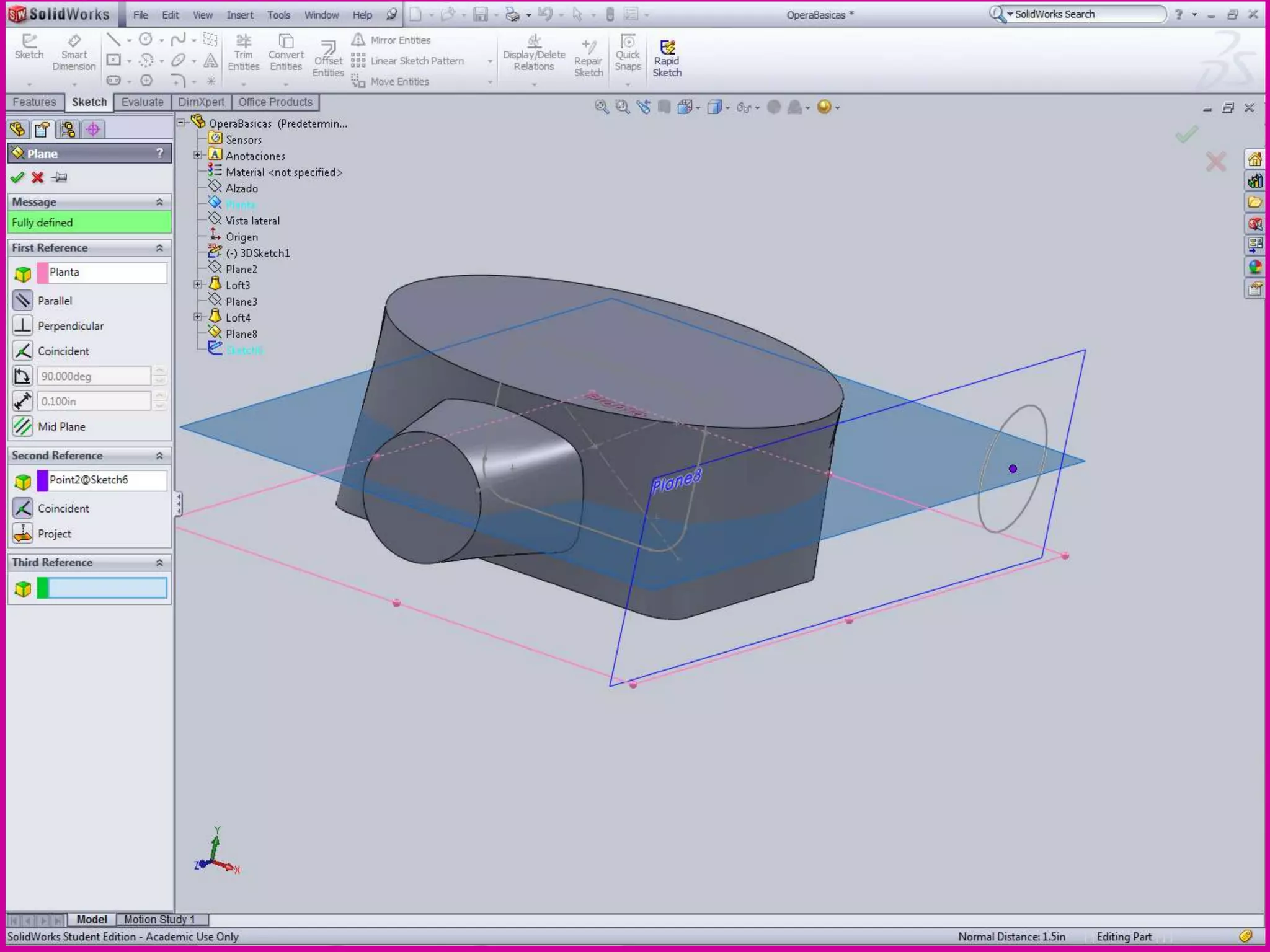Click green checkmark to accept plane

(17, 178)
